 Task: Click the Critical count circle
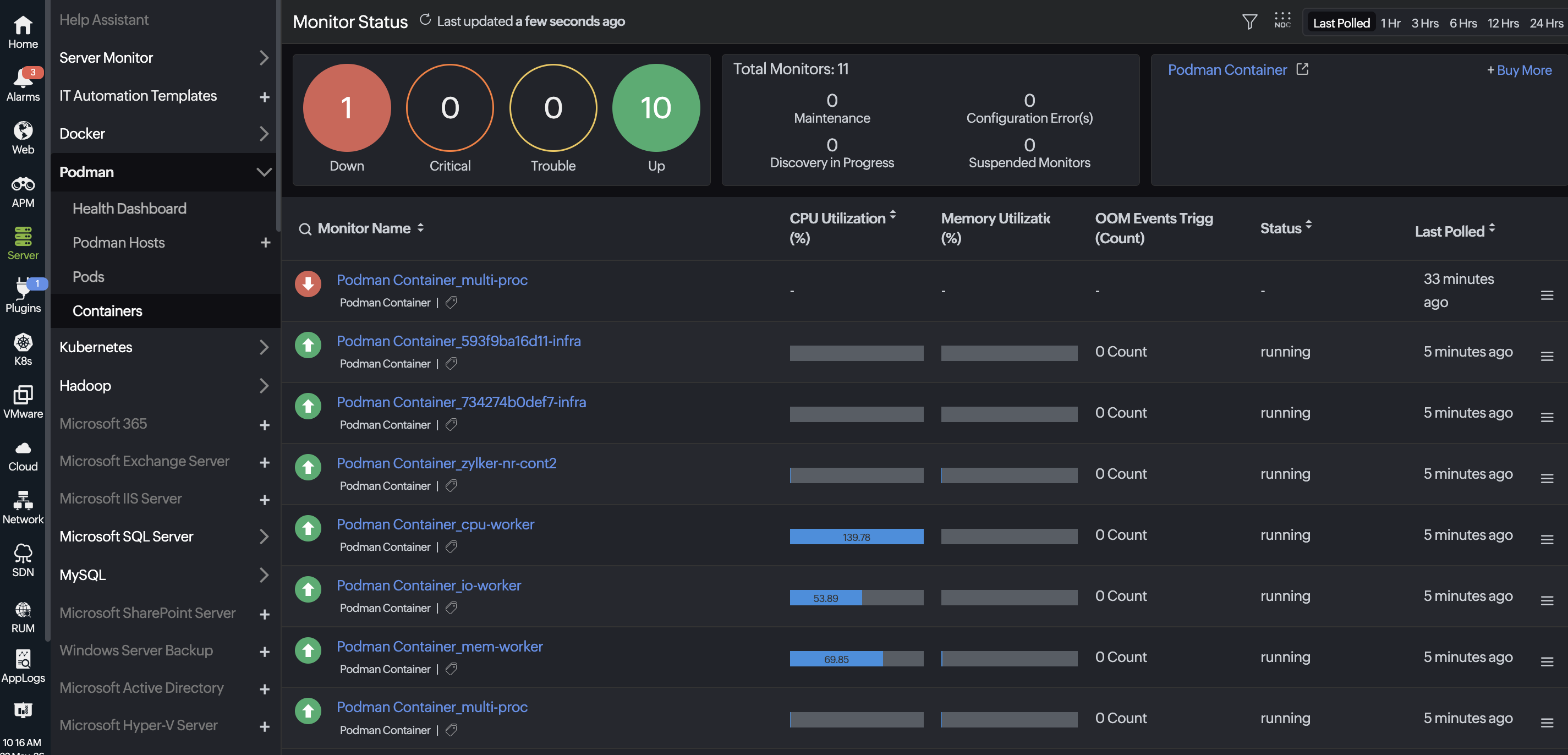[450, 108]
